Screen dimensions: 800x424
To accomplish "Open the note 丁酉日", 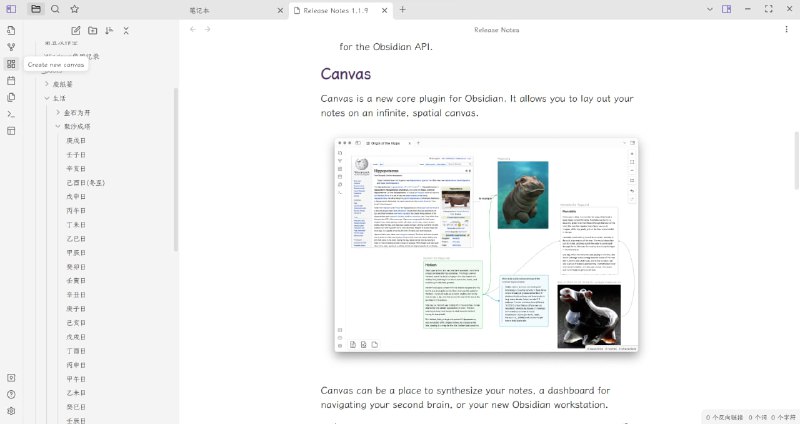I will tap(76, 351).
